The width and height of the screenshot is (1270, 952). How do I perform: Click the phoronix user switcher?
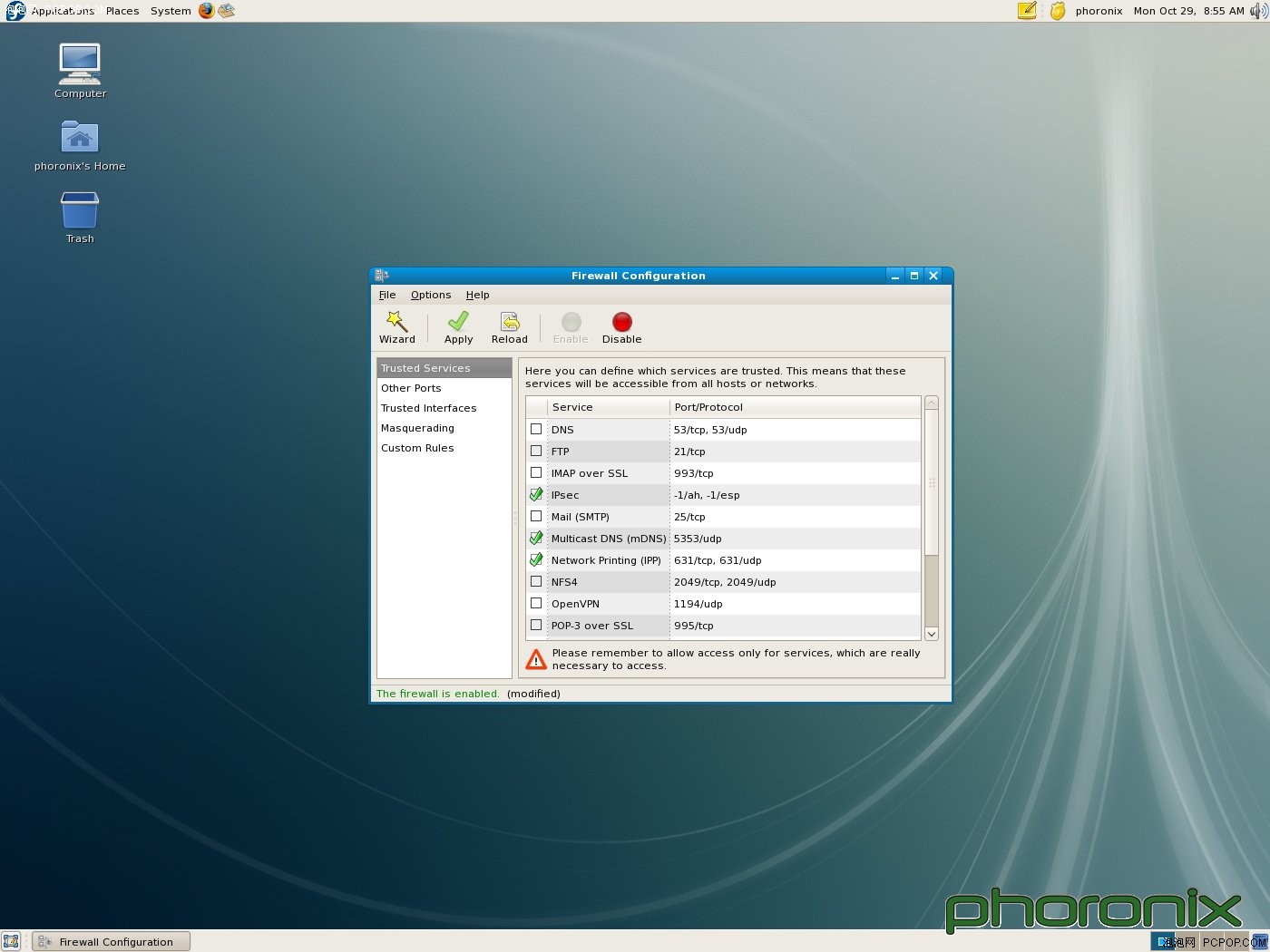1099,11
